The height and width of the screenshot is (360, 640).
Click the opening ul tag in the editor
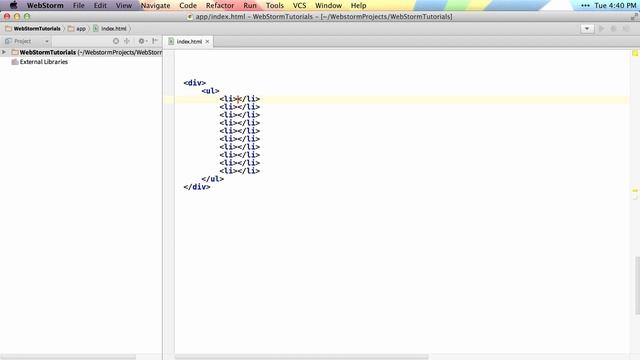pyautogui.click(x=210, y=91)
